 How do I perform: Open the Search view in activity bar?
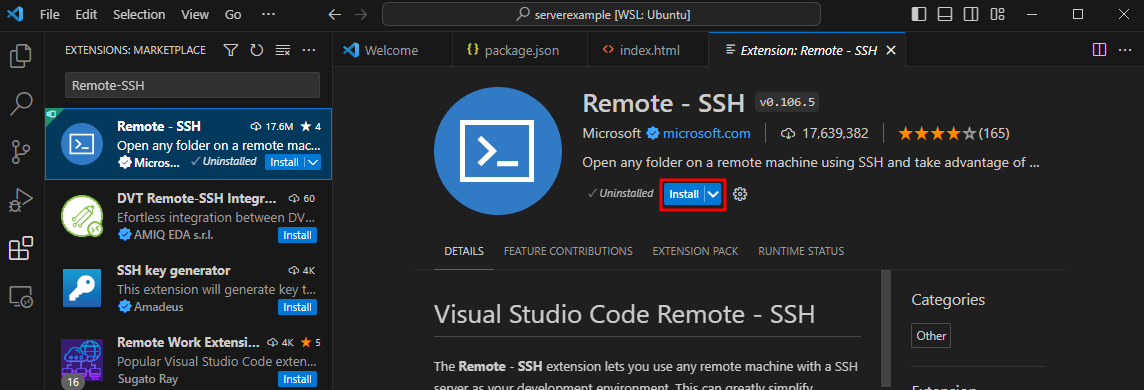pos(20,104)
